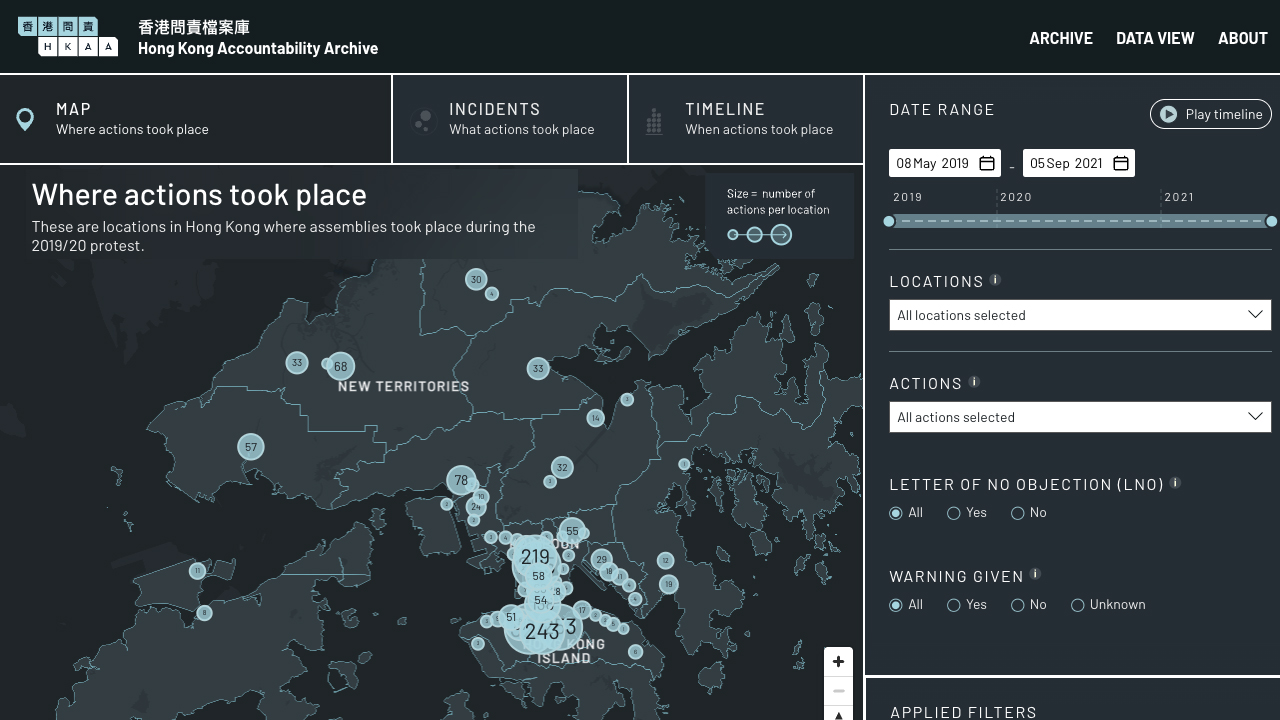Viewport: 1280px width, 720px height.
Task: Click info icon beside Warning Given
Action: click(x=1035, y=574)
